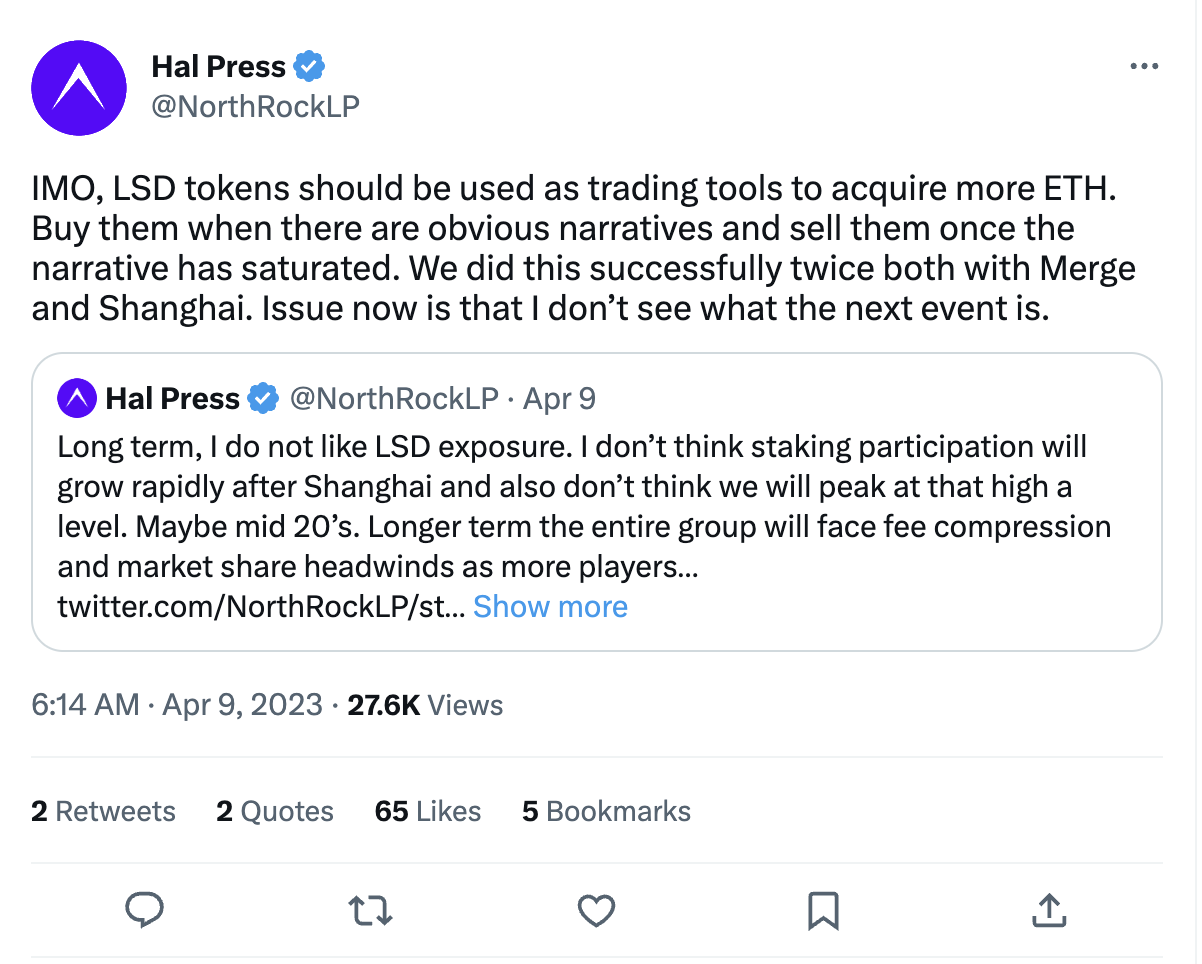The width and height of the screenshot is (1202, 964).
Task: Click Hal Press purple profile avatar
Action: coord(79,88)
